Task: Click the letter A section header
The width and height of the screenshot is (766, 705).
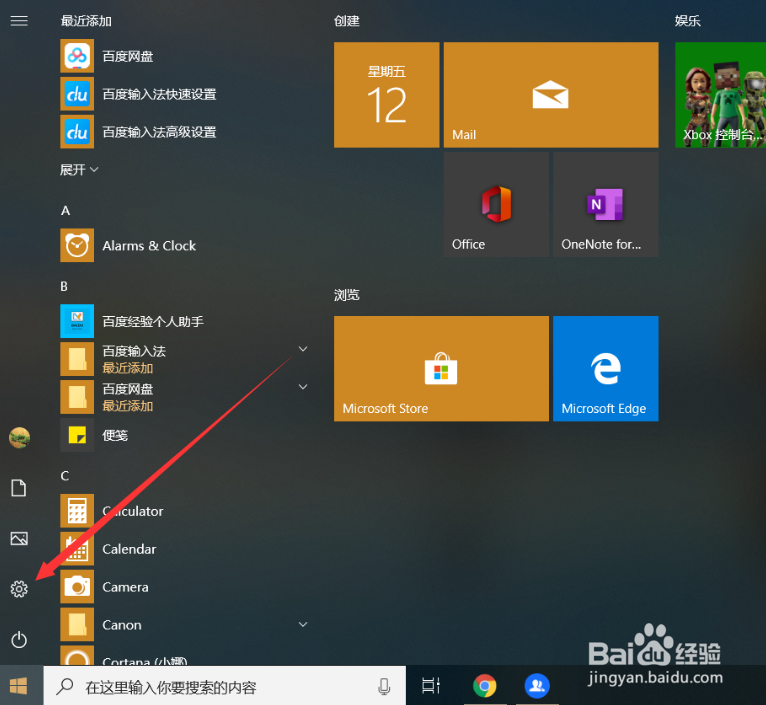Action: coord(65,211)
